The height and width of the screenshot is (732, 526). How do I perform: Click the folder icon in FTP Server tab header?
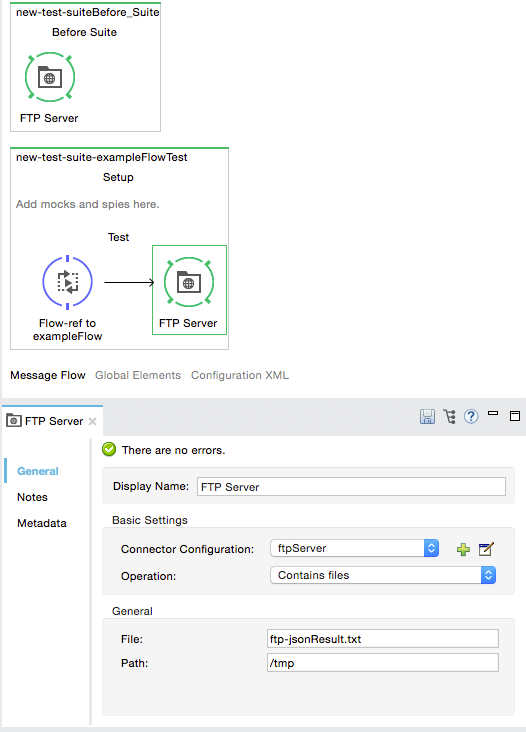point(14,421)
